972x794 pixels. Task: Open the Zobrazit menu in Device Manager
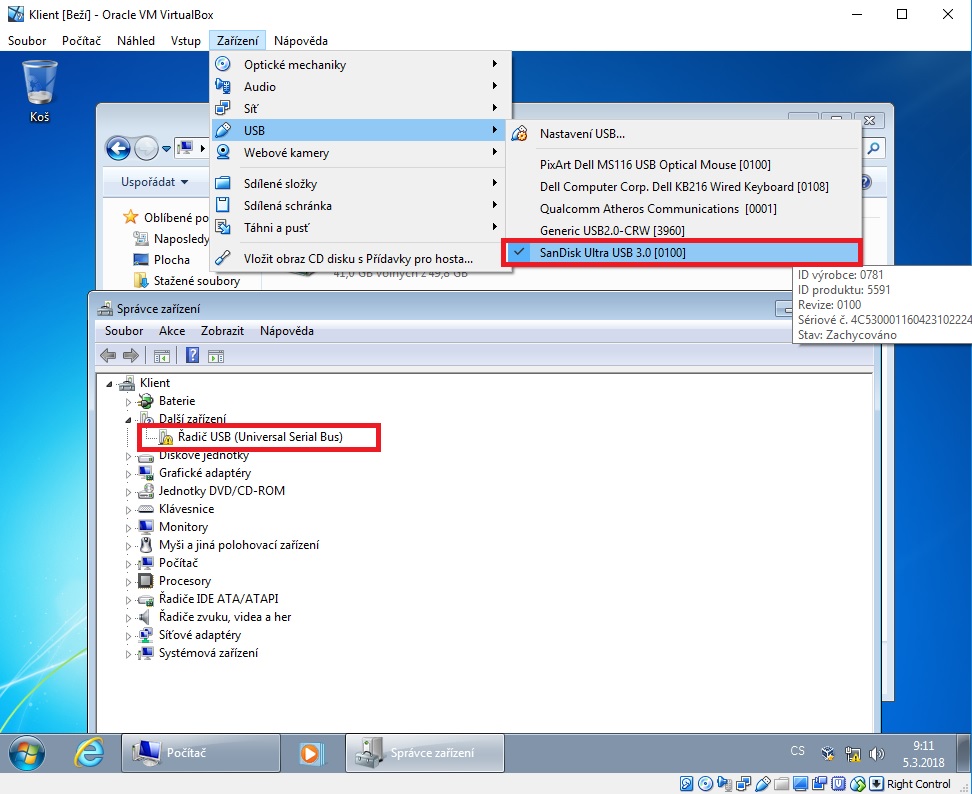pos(222,331)
